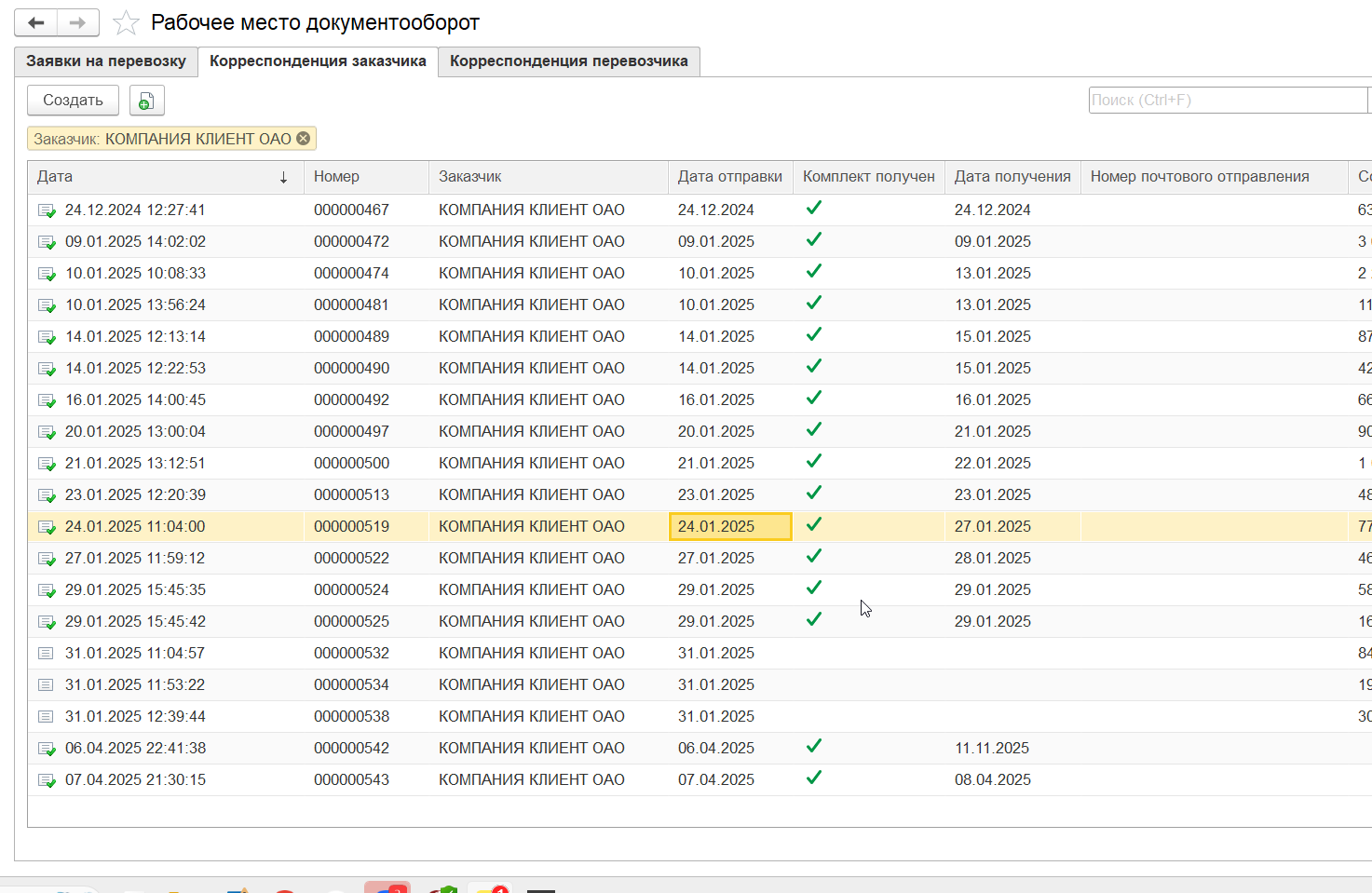1372x893 pixels.
Task: Click Заказчик cell in row 000000522
Action: 549,559
